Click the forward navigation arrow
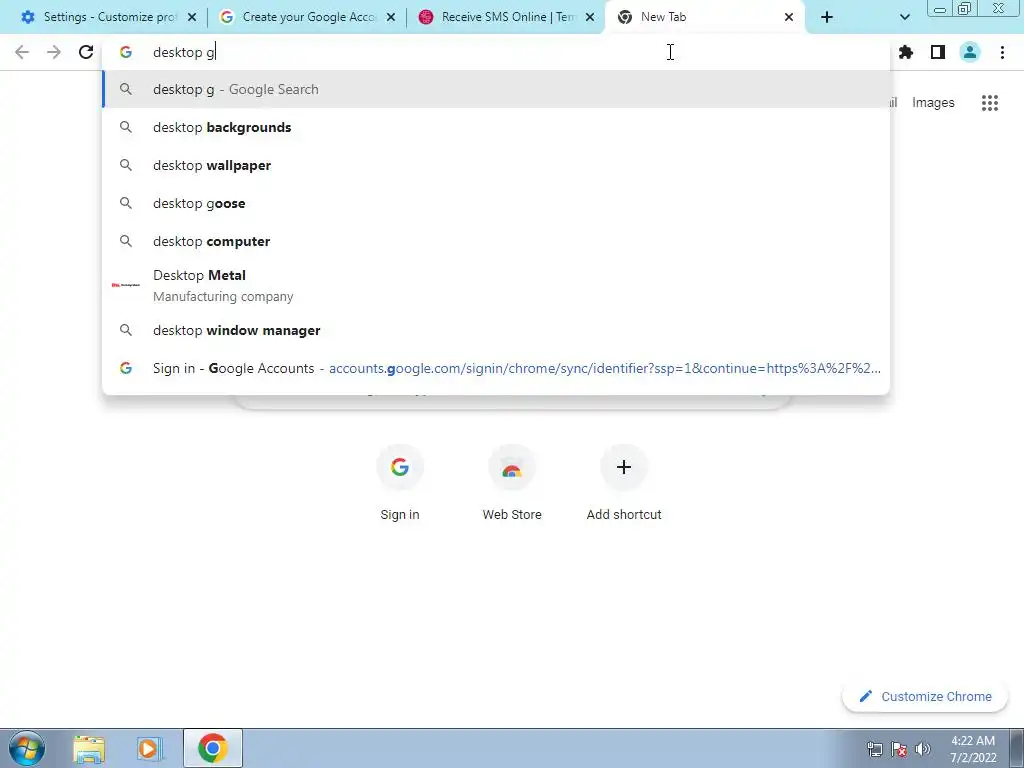This screenshot has width=1024, height=768. (54, 52)
